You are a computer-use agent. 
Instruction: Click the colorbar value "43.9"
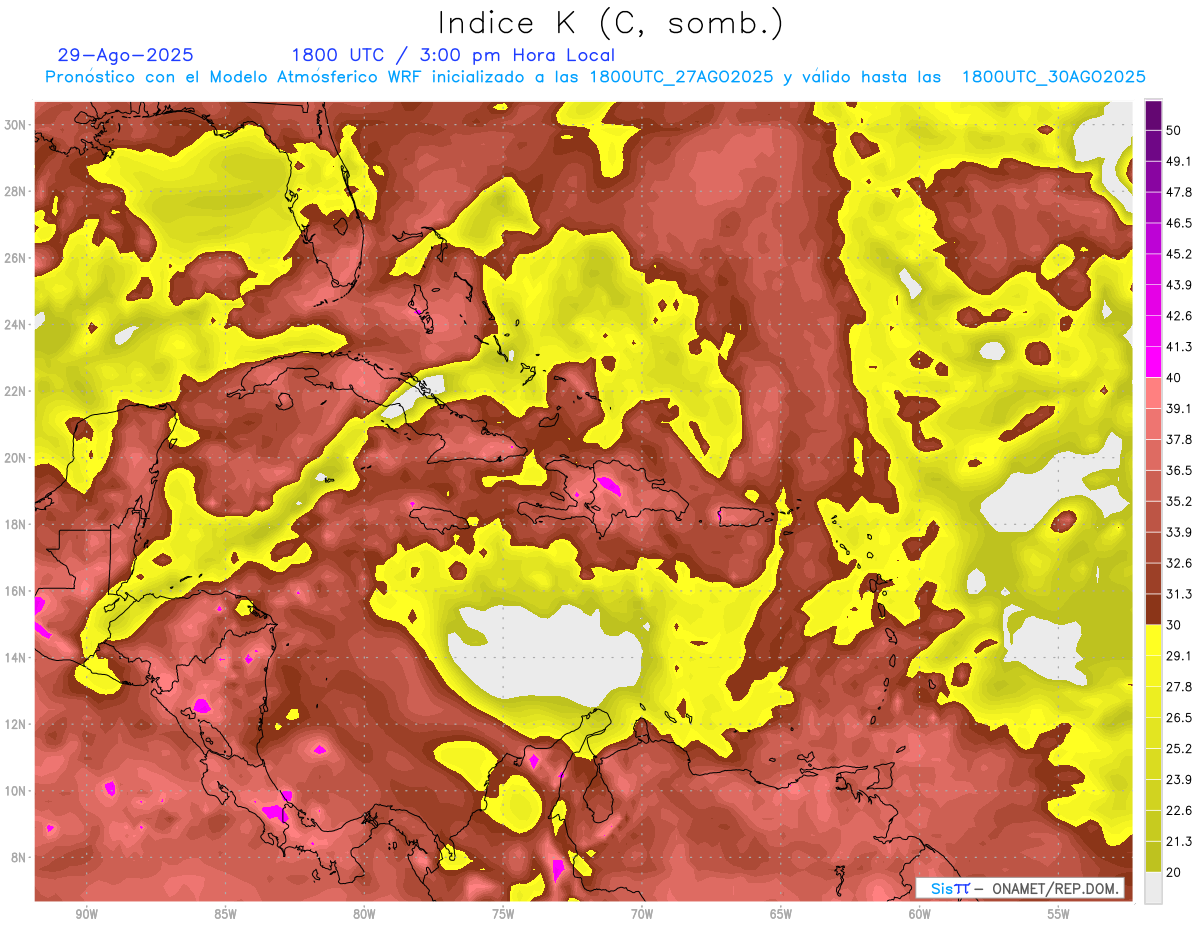pyautogui.click(x=1179, y=285)
